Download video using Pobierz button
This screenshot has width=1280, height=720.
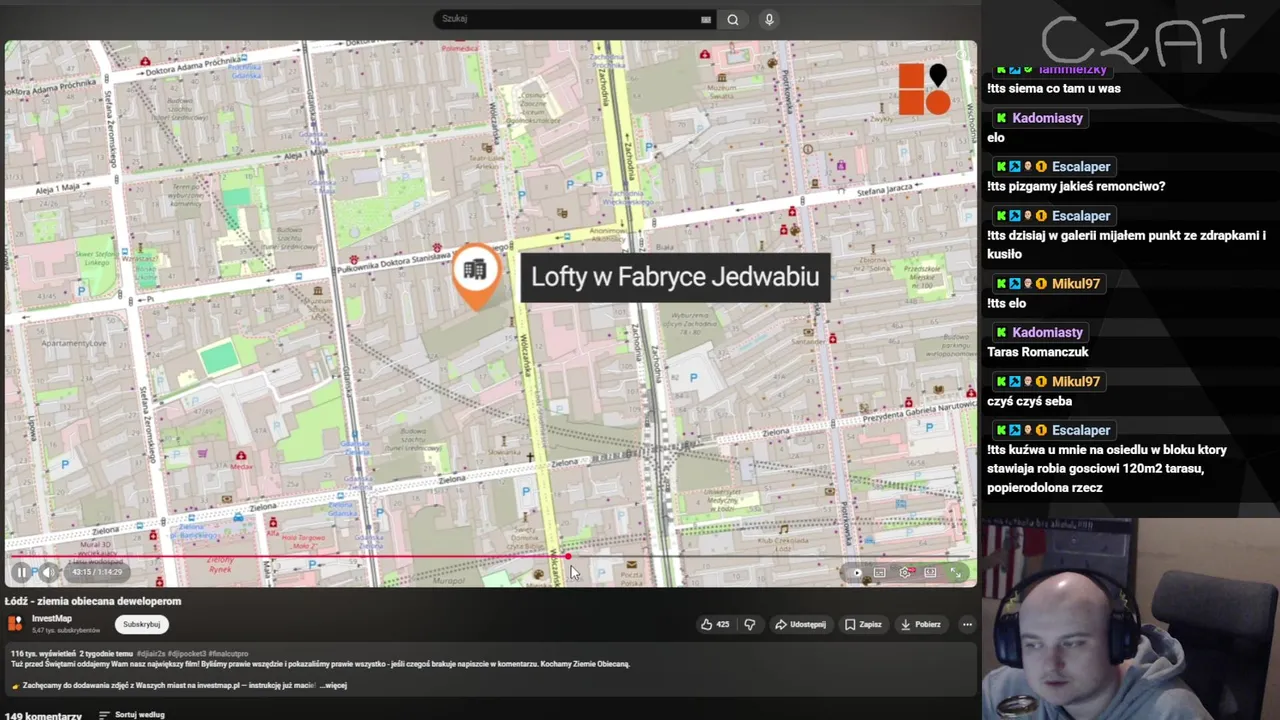(921, 624)
